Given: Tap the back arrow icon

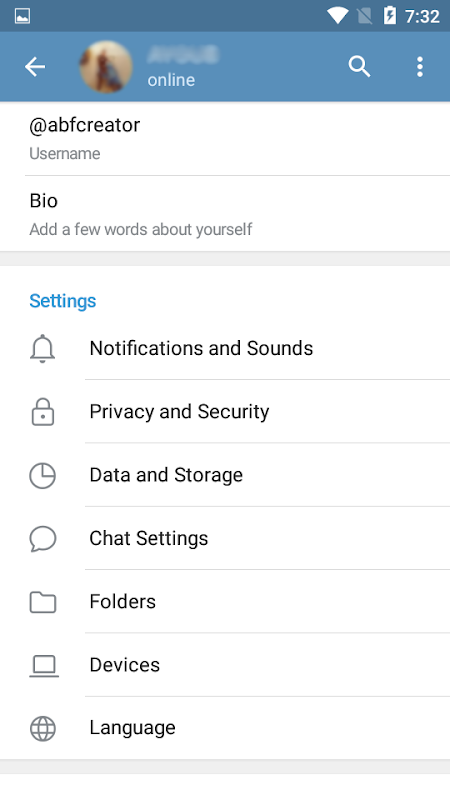Looking at the screenshot, I should 35,67.
